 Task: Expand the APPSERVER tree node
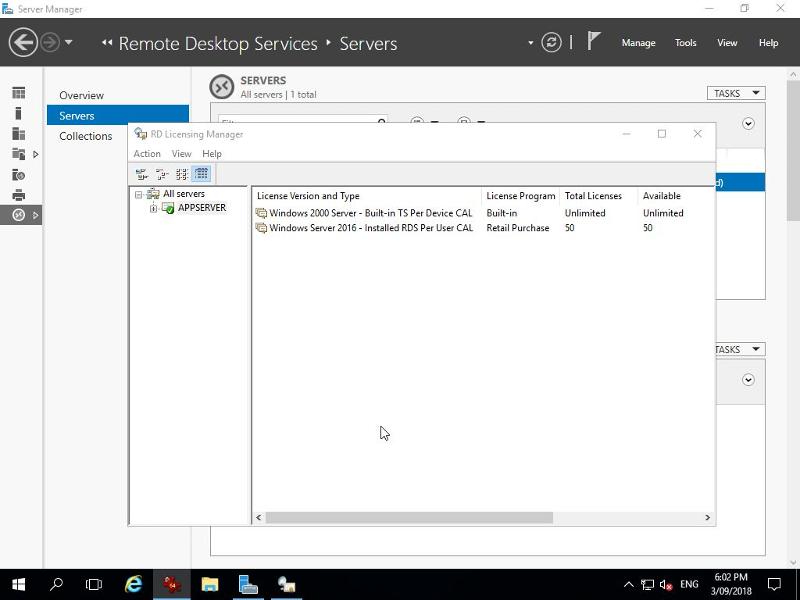tap(153, 208)
